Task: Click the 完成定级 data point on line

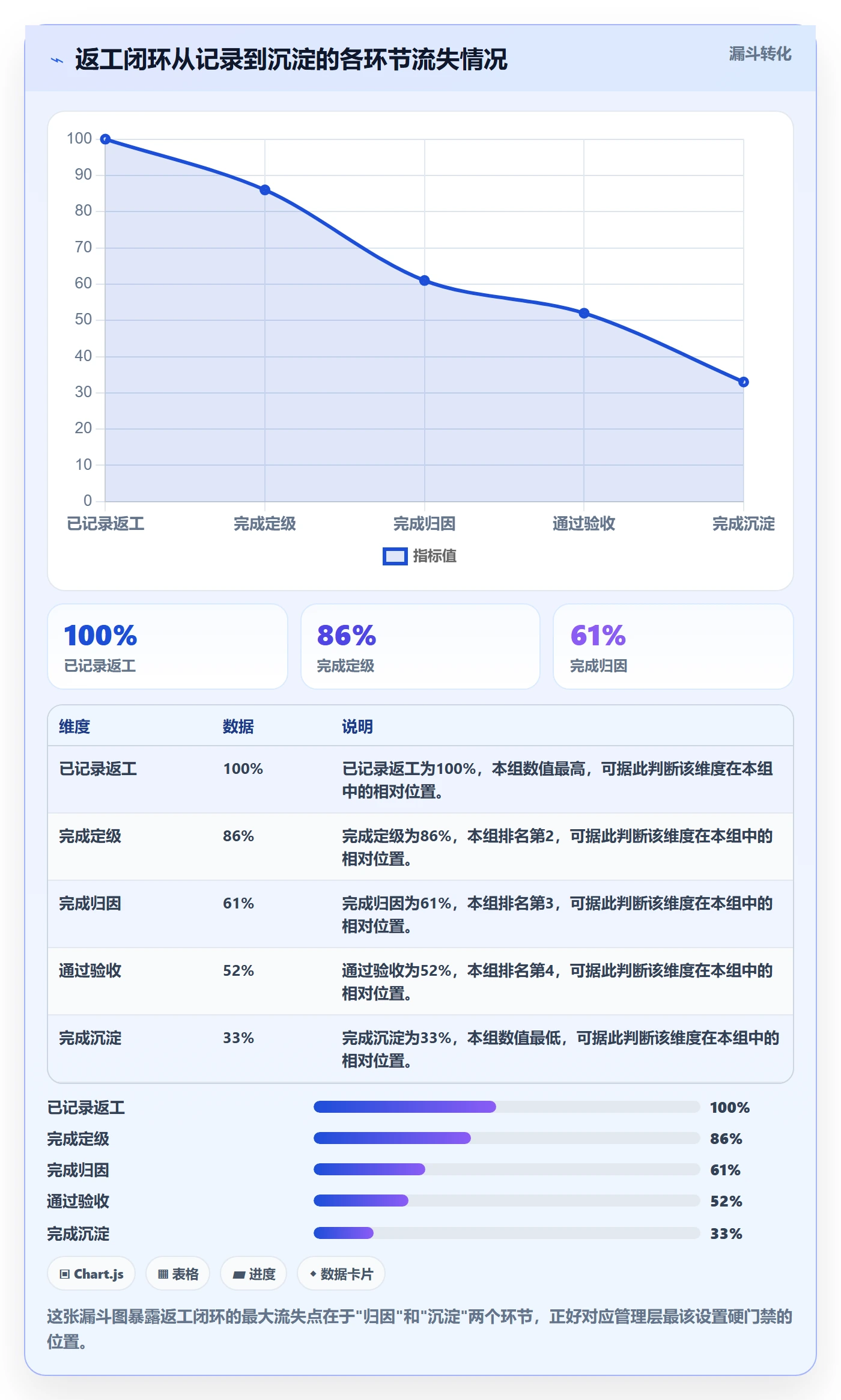Action: [x=265, y=190]
